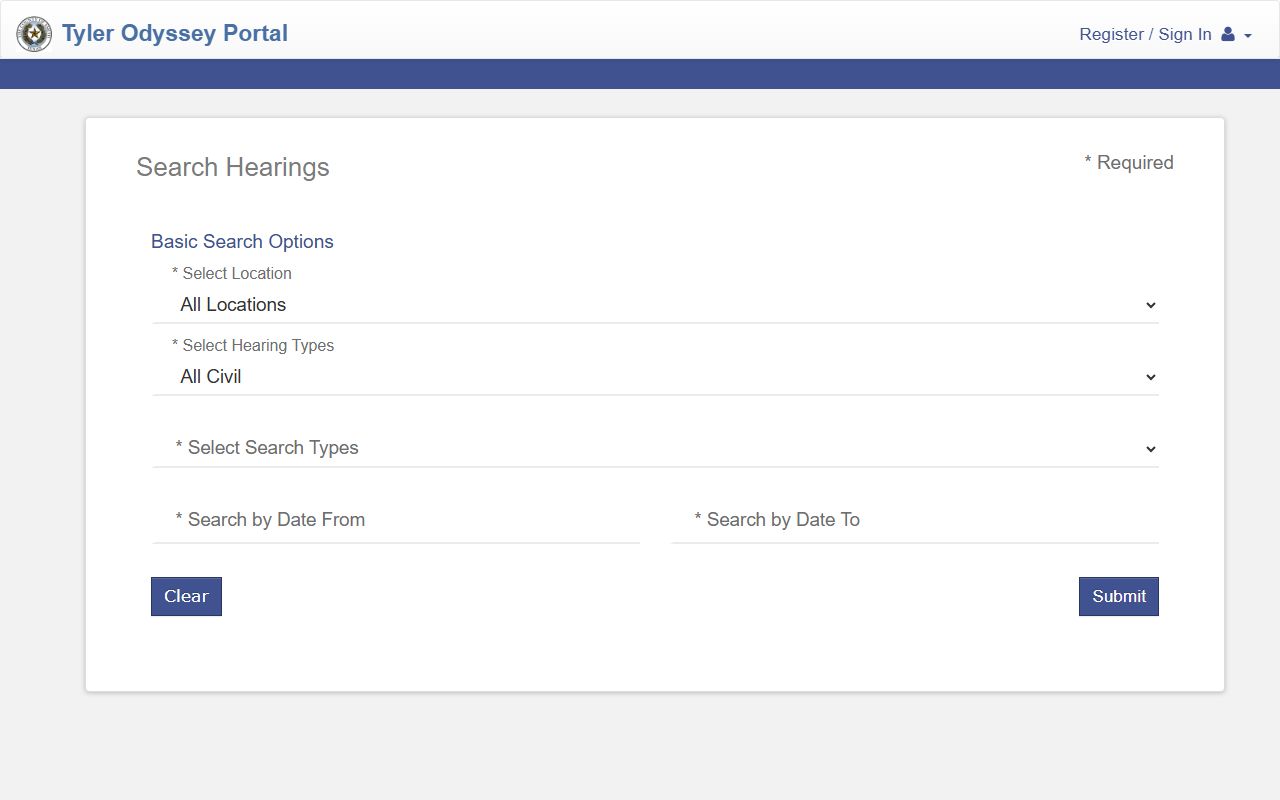
Task: Focus the Search by Date To field
Action: click(915, 520)
